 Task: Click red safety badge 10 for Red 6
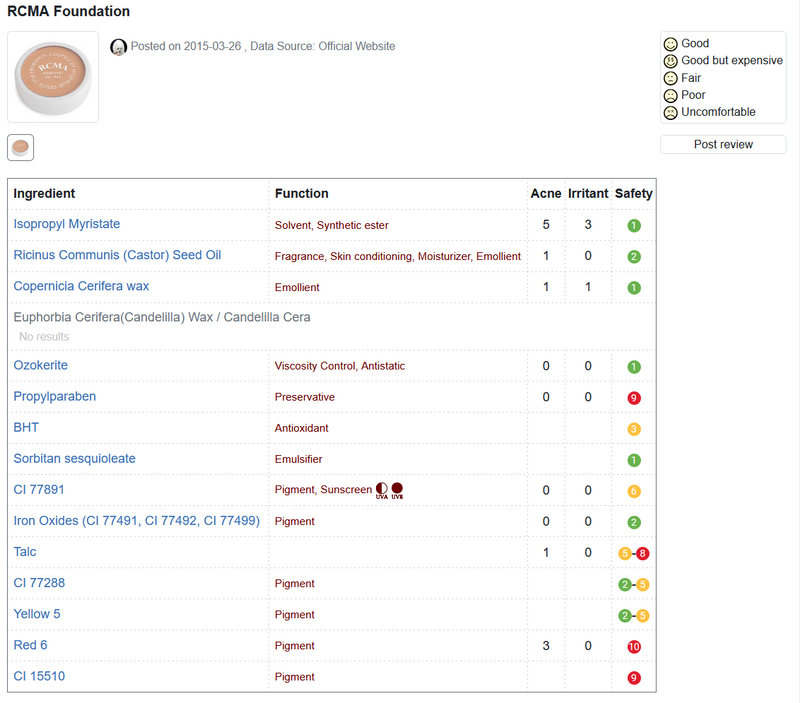tap(634, 647)
